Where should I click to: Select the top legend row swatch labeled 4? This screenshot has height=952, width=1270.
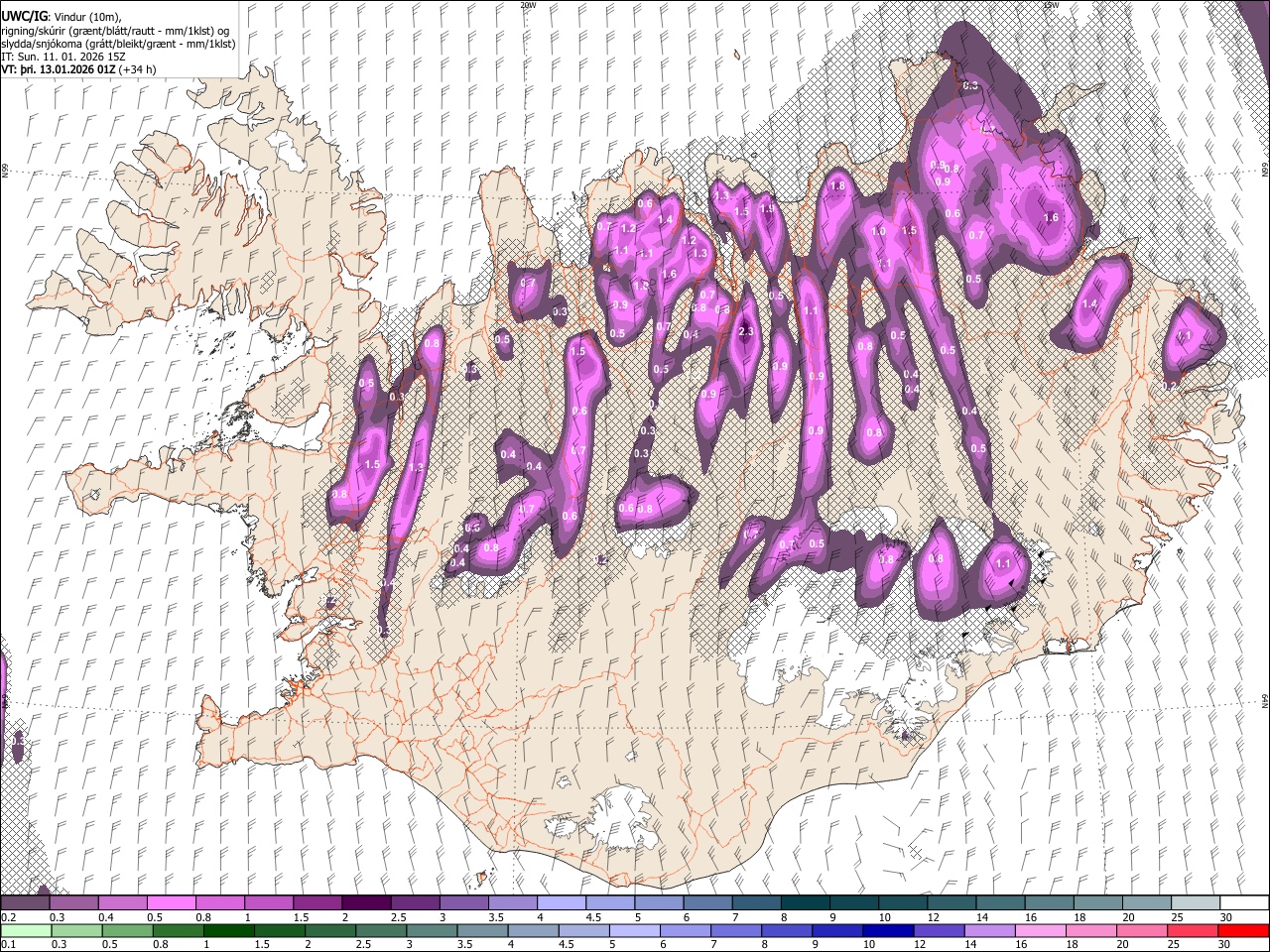pyautogui.click(x=562, y=903)
